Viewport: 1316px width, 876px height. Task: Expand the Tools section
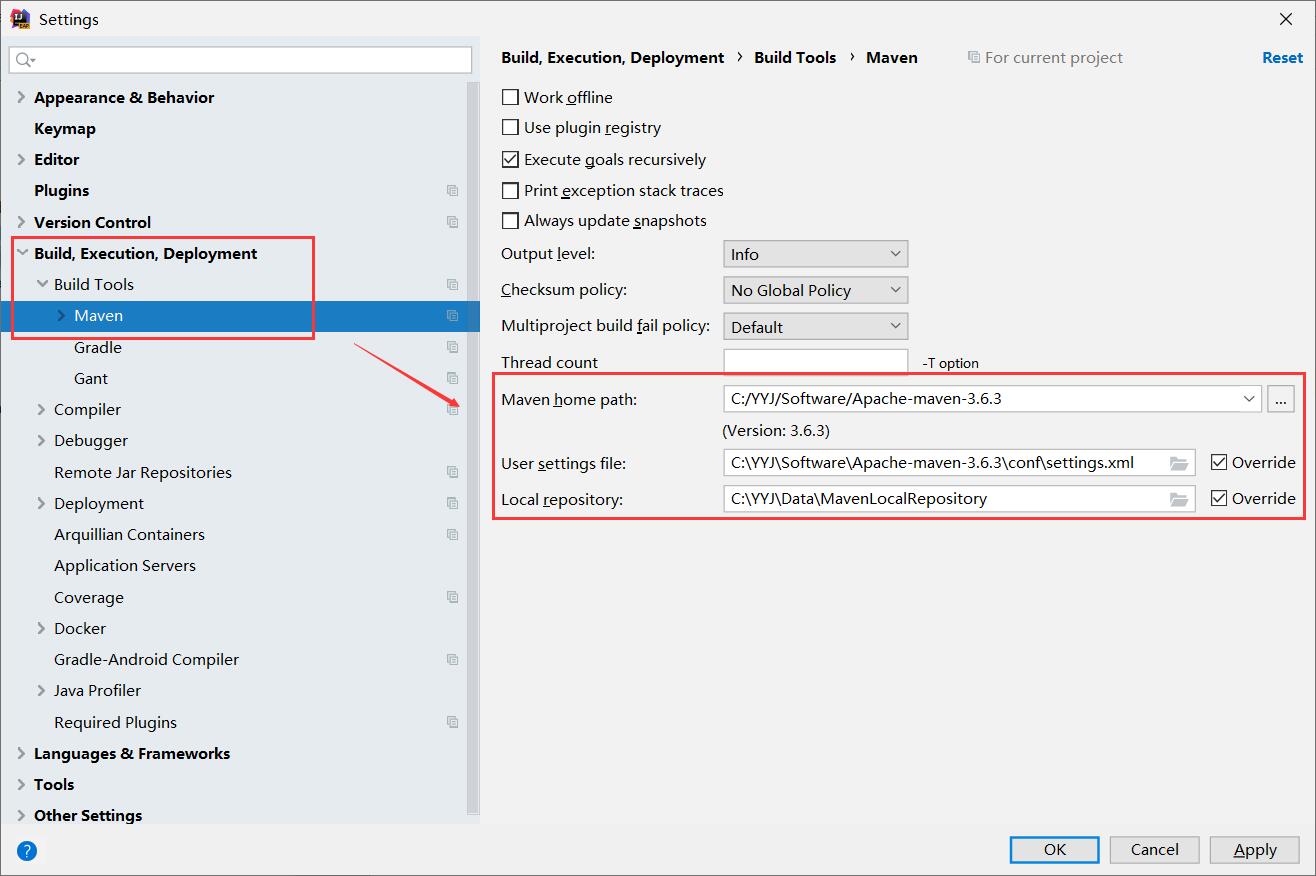(22, 784)
